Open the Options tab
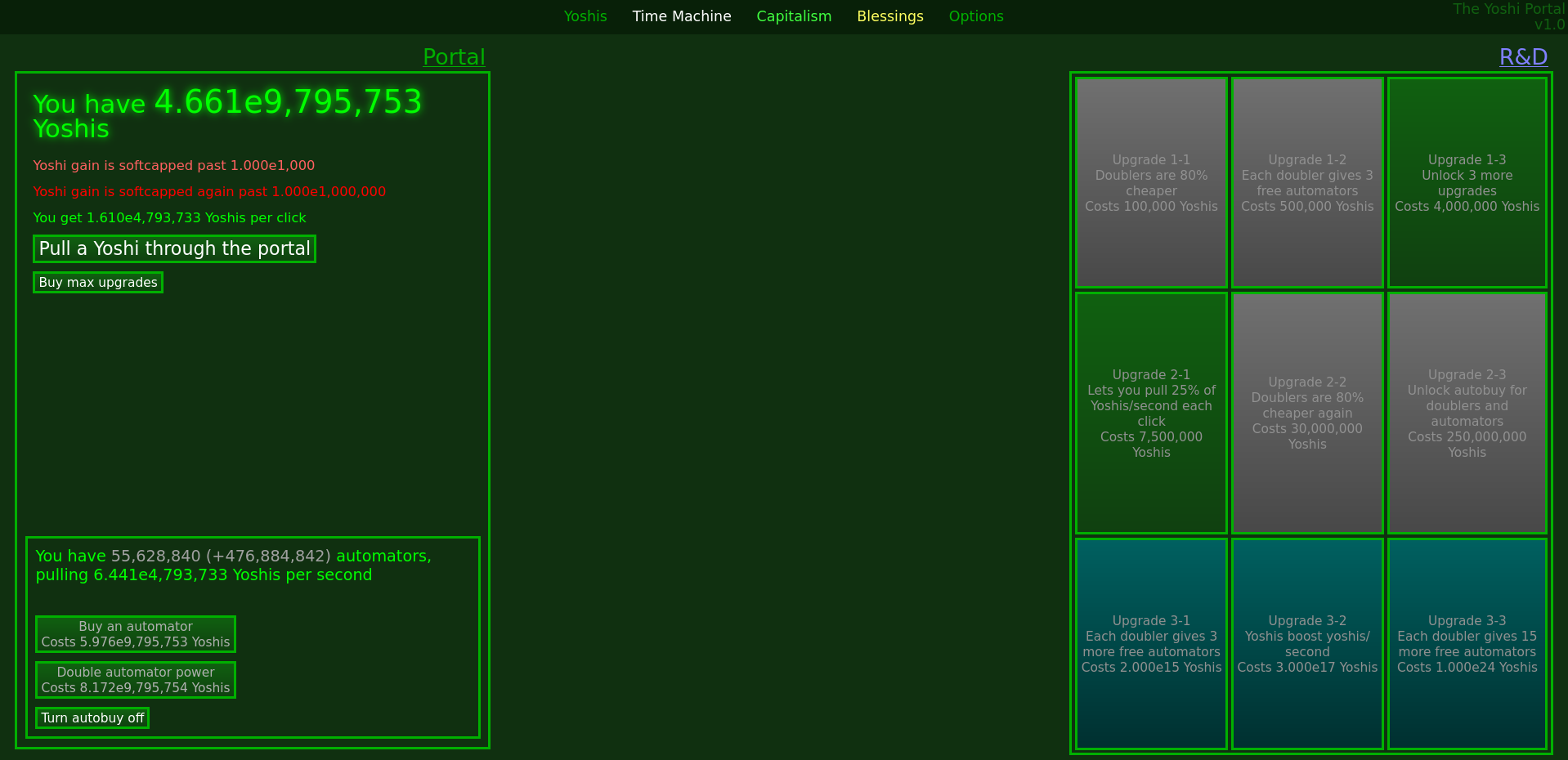Viewport: 1568px width, 760px height. coord(976,16)
